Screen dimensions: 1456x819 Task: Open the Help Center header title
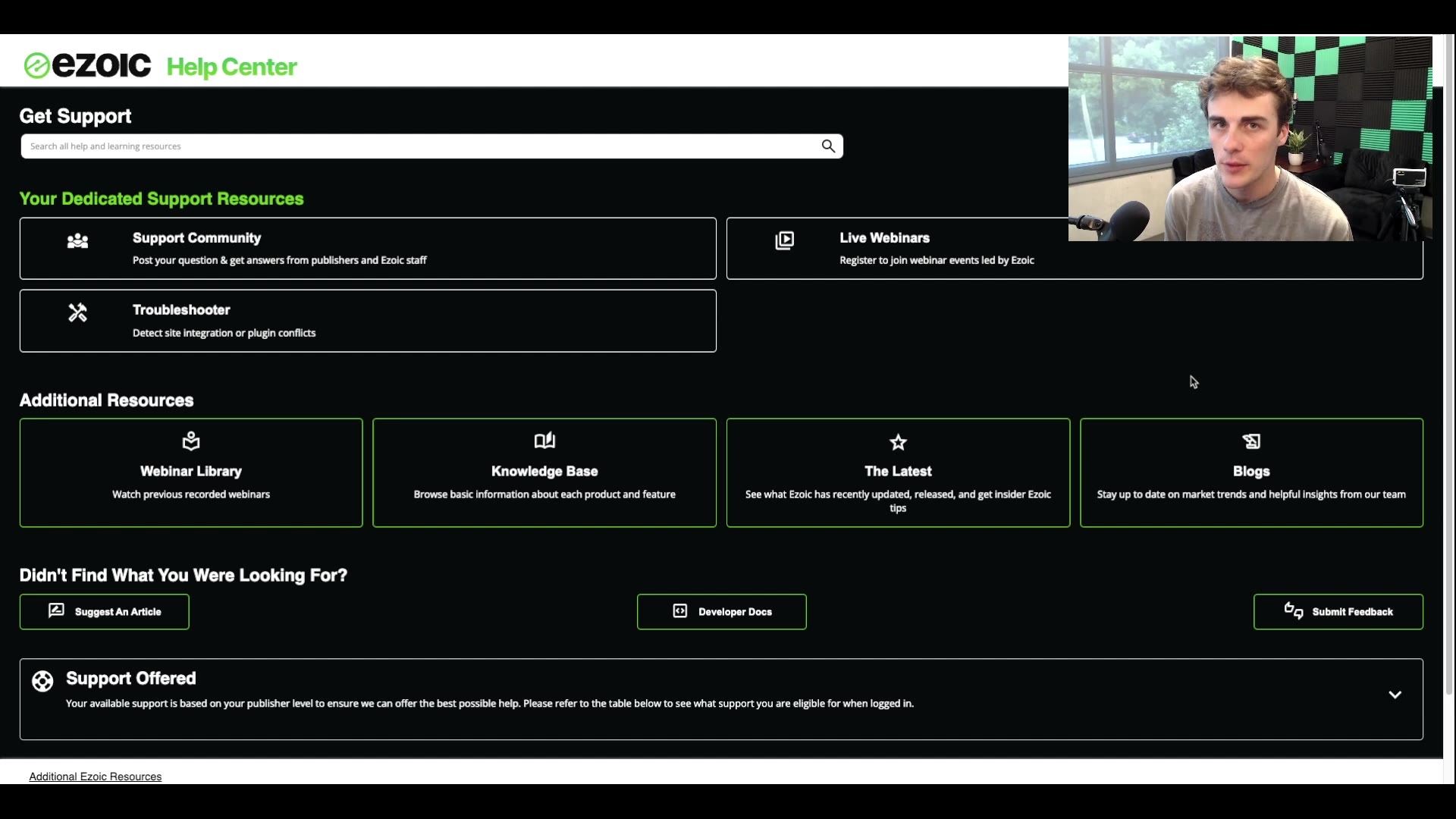[231, 67]
